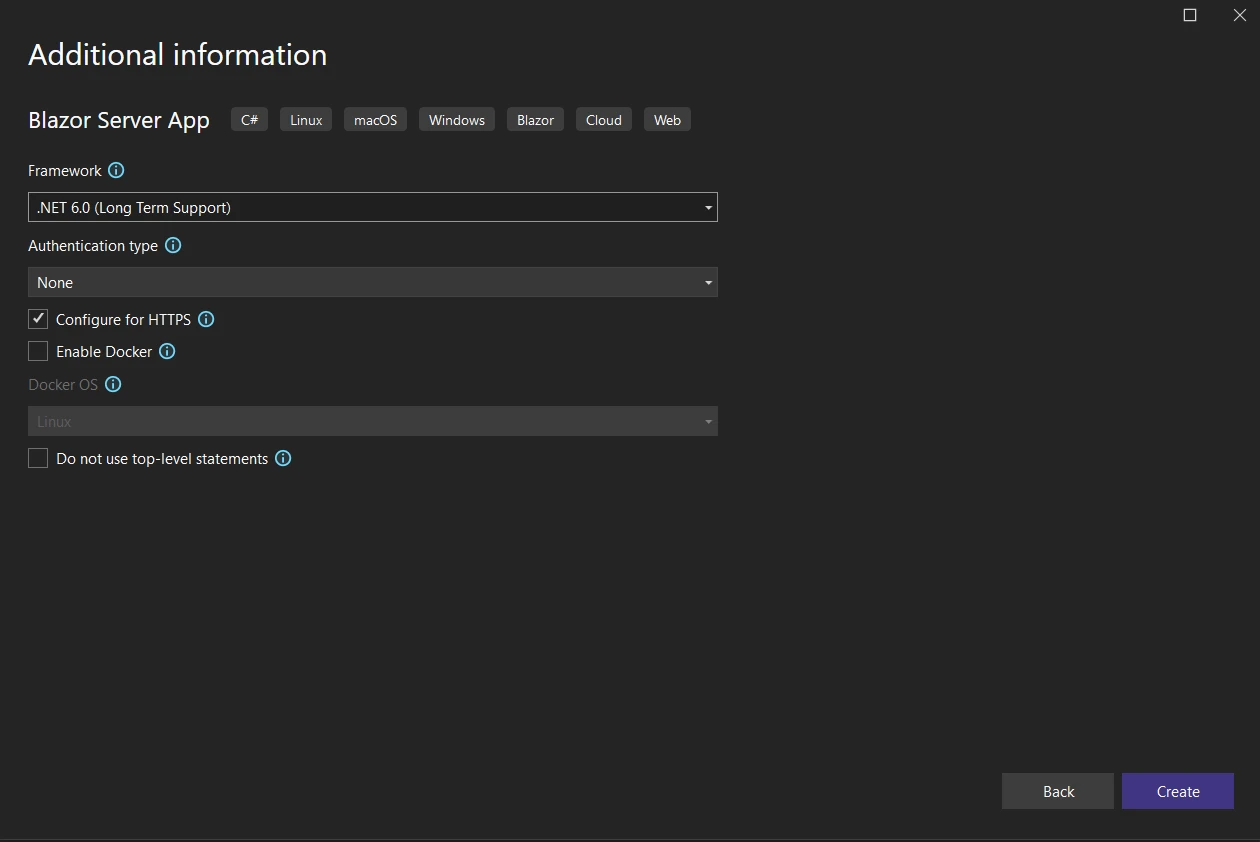This screenshot has height=842, width=1260.
Task: Click the Authentication type info icon
Action: click(173, 246)
